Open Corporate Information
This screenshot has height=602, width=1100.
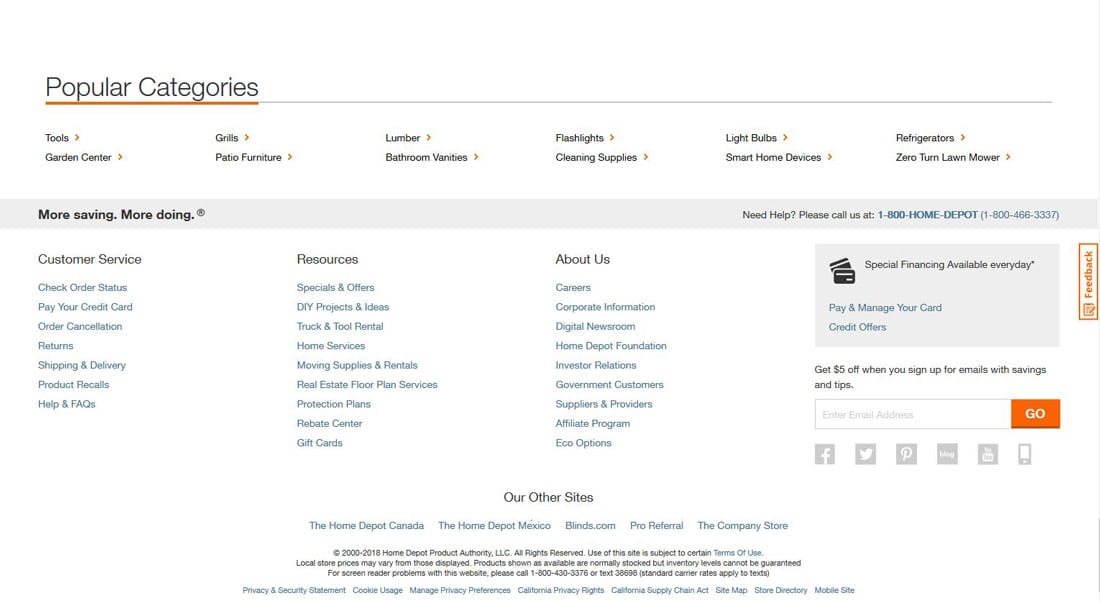pyautogui.click(x=605, y=307)
